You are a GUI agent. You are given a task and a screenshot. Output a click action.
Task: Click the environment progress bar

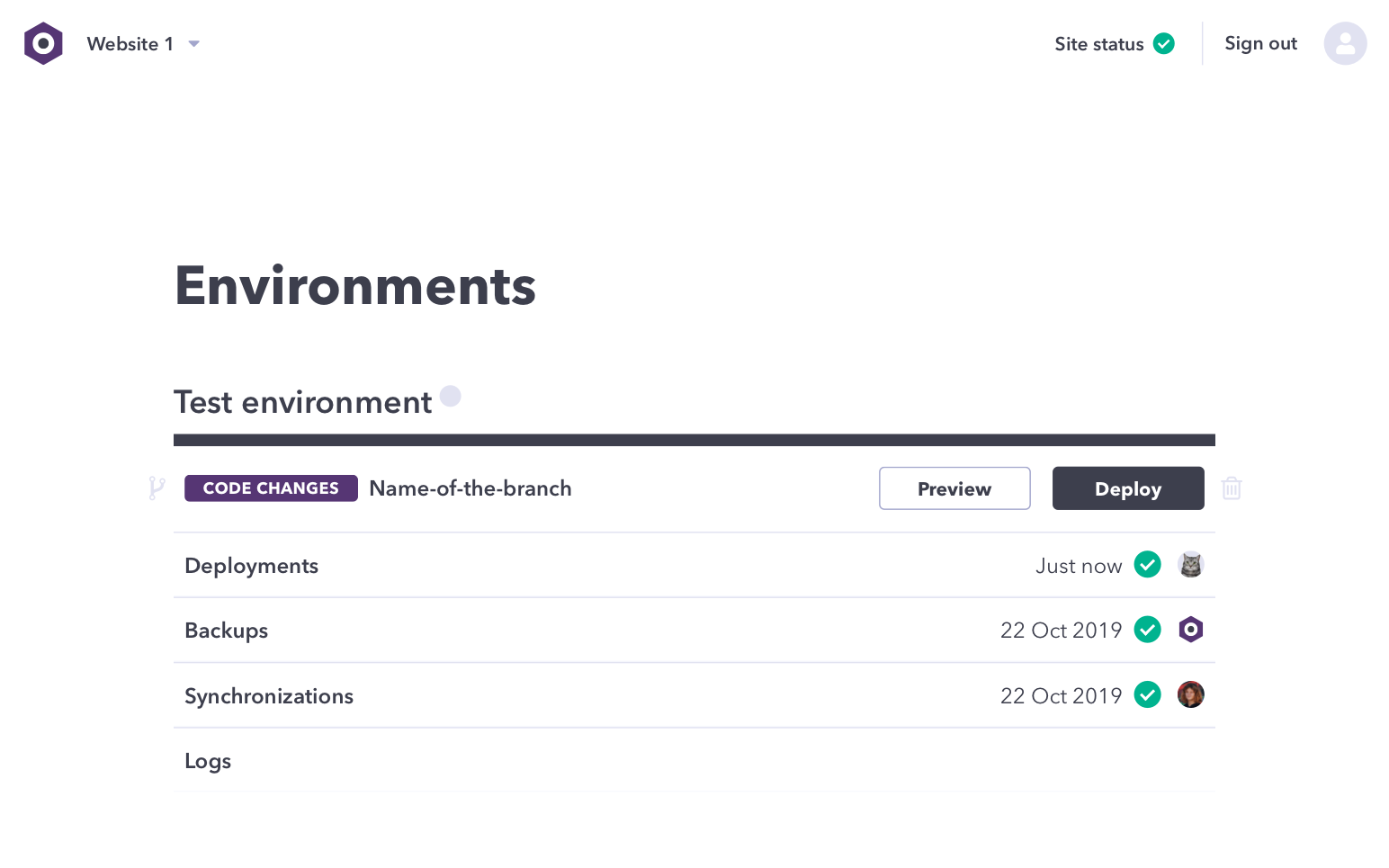point(693,439)
